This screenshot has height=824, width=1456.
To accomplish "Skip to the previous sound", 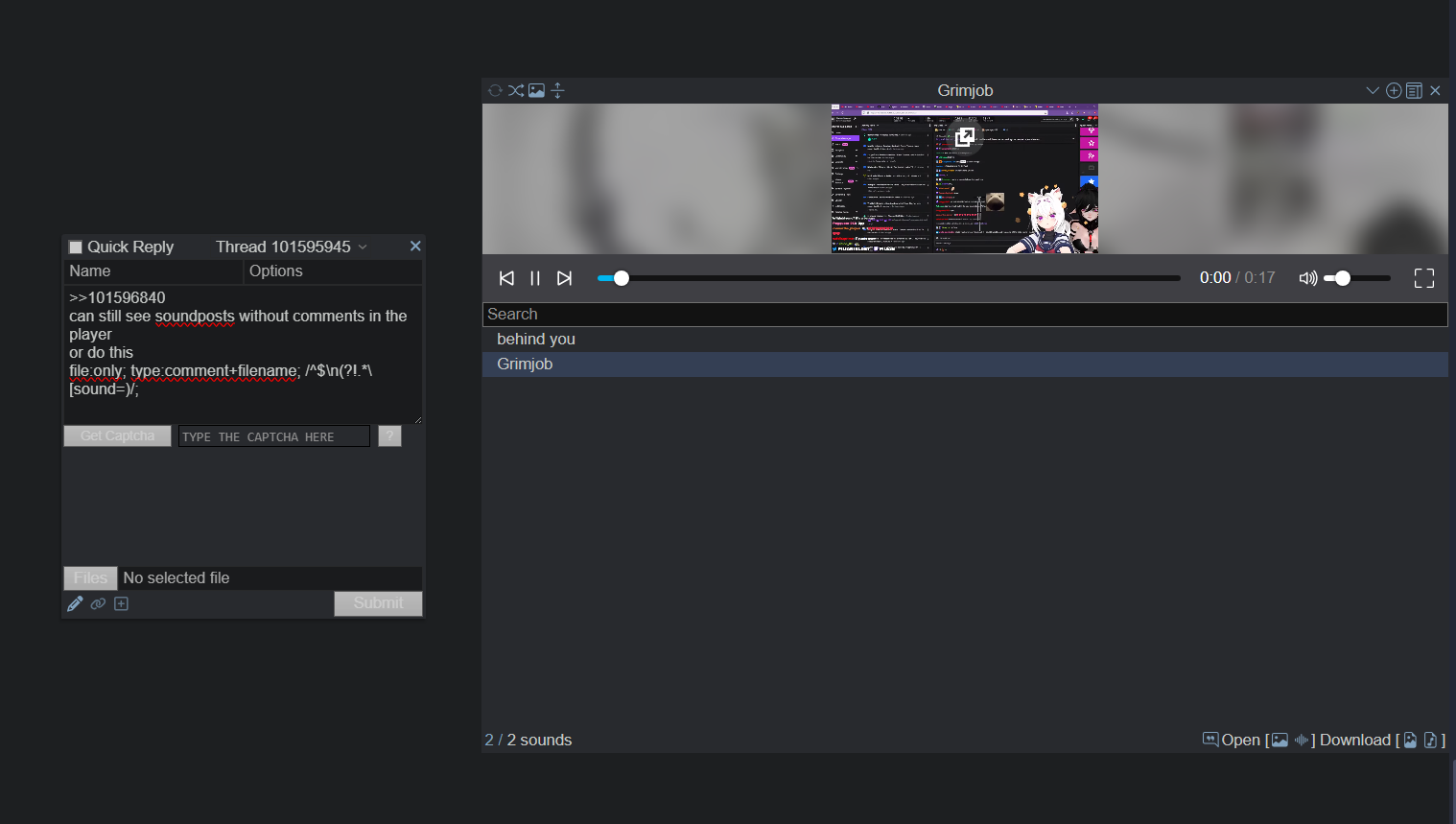I will pos(506,278).
